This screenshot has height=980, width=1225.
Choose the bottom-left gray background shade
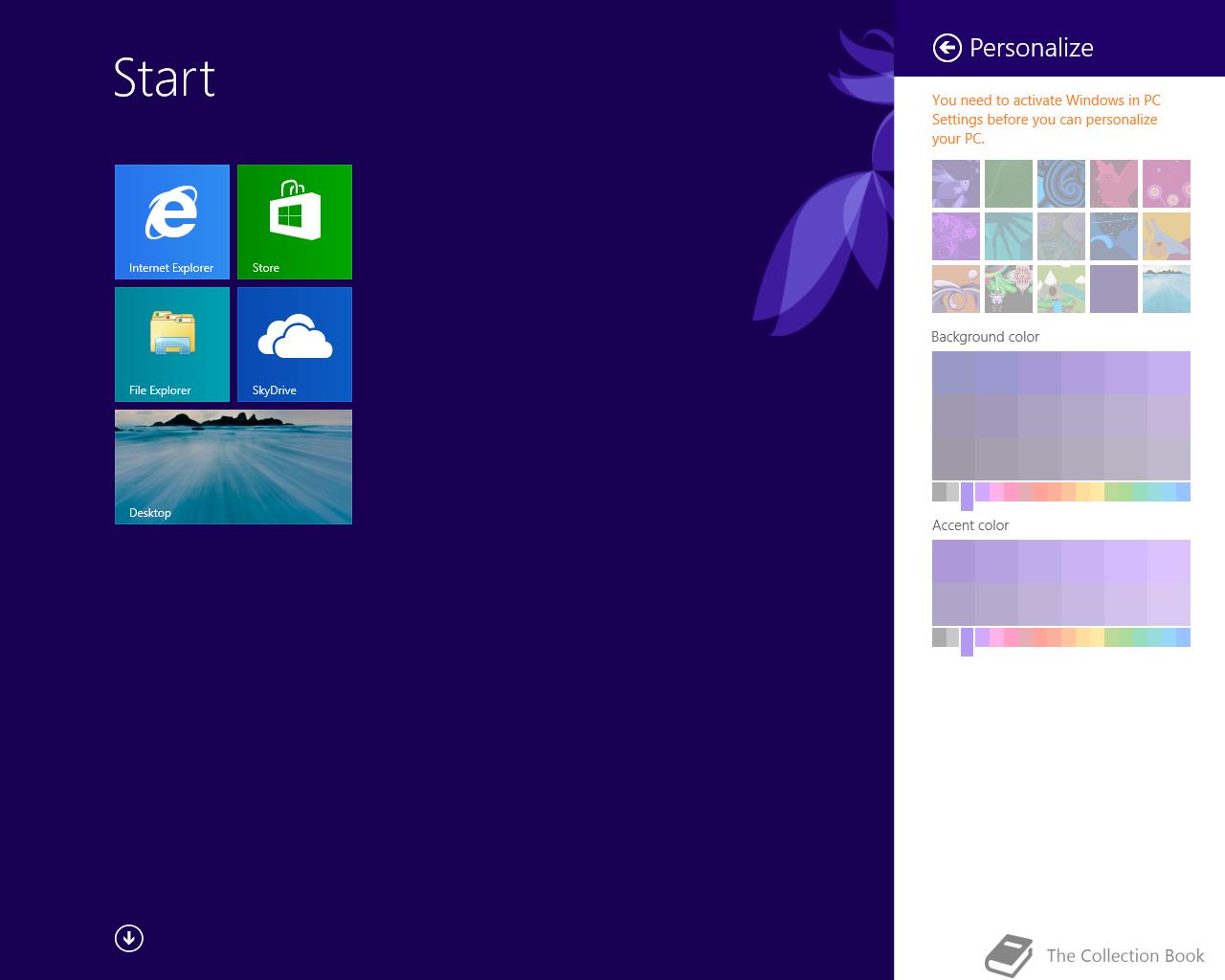click(x=953, y=458)
